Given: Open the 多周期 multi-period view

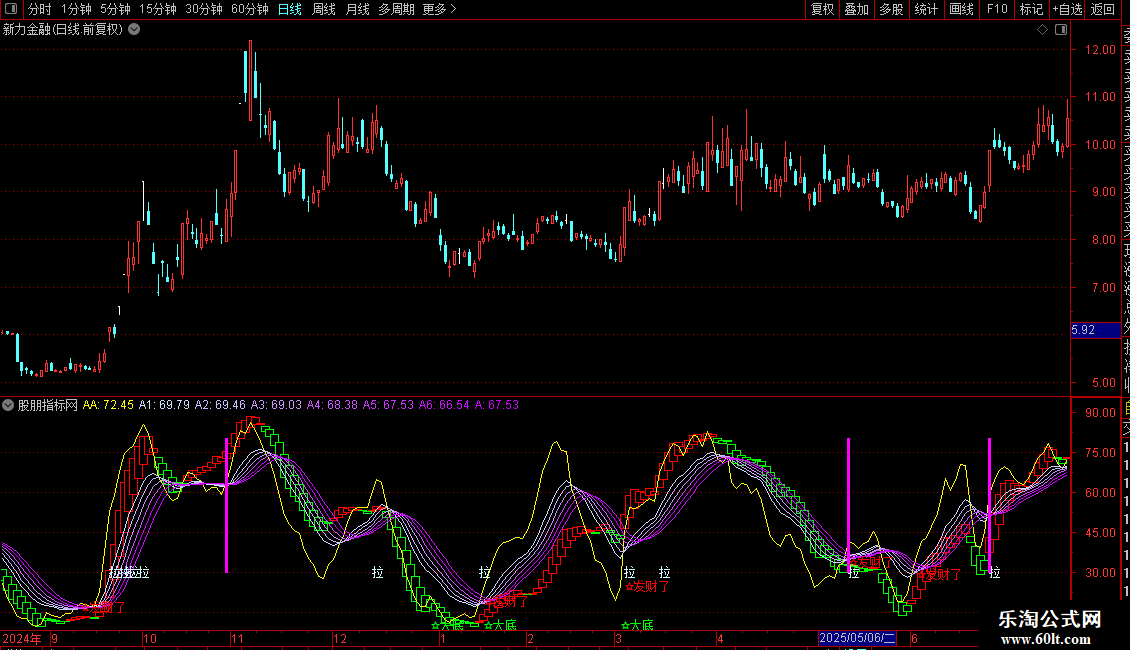Looking at the screenshot, I should 397,9.
